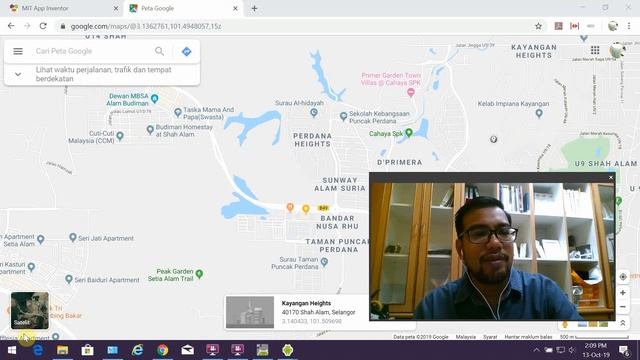Show hidden system tray icons

(536, 350)
